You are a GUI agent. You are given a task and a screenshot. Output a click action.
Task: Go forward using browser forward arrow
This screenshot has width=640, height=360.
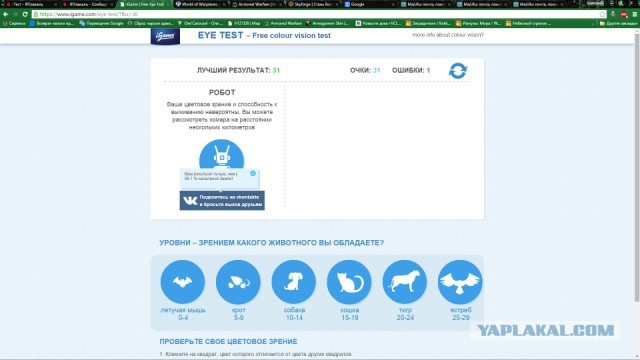point(15,14)
